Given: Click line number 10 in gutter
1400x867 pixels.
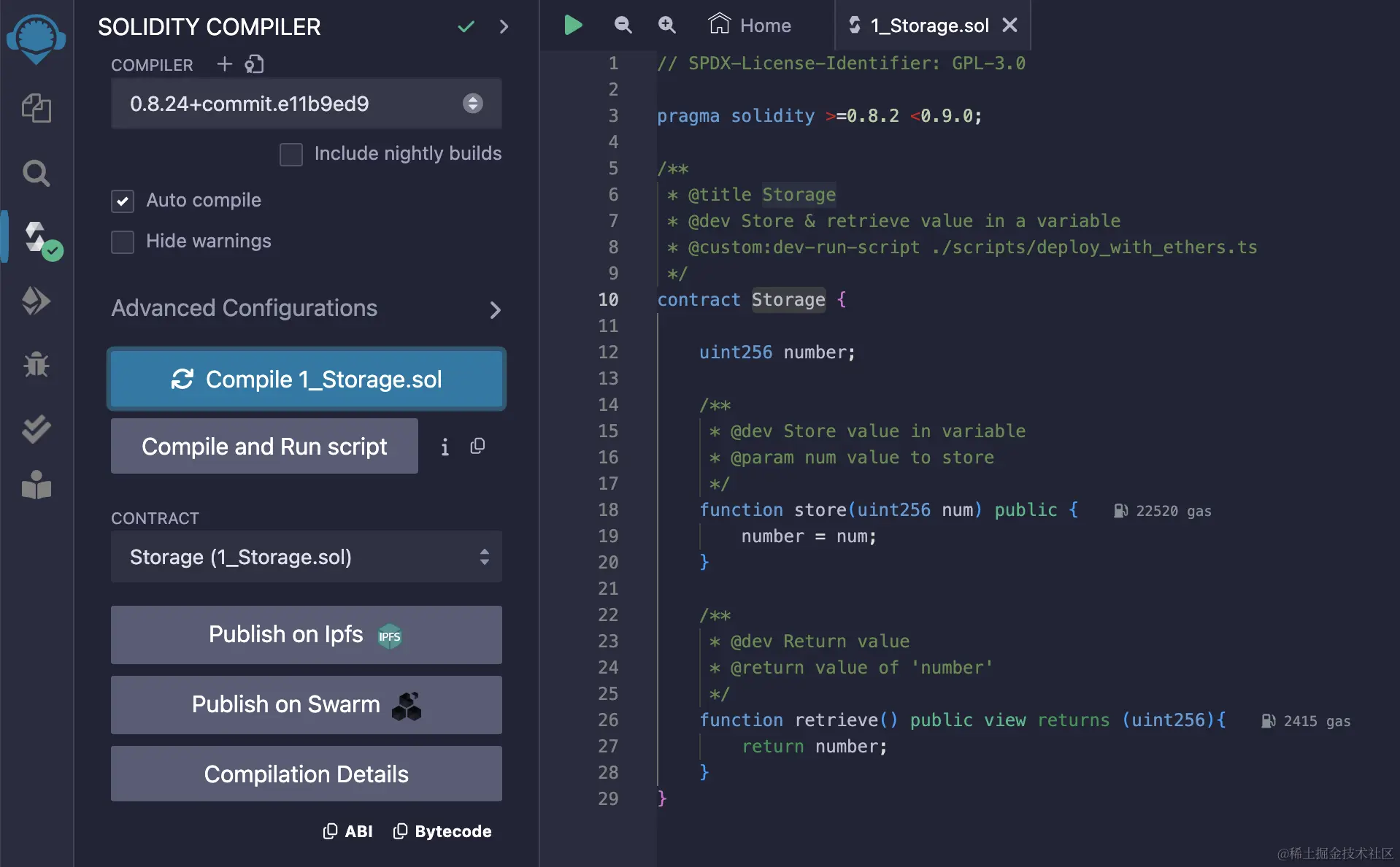Looking at the screenshot, I should 608,299.
